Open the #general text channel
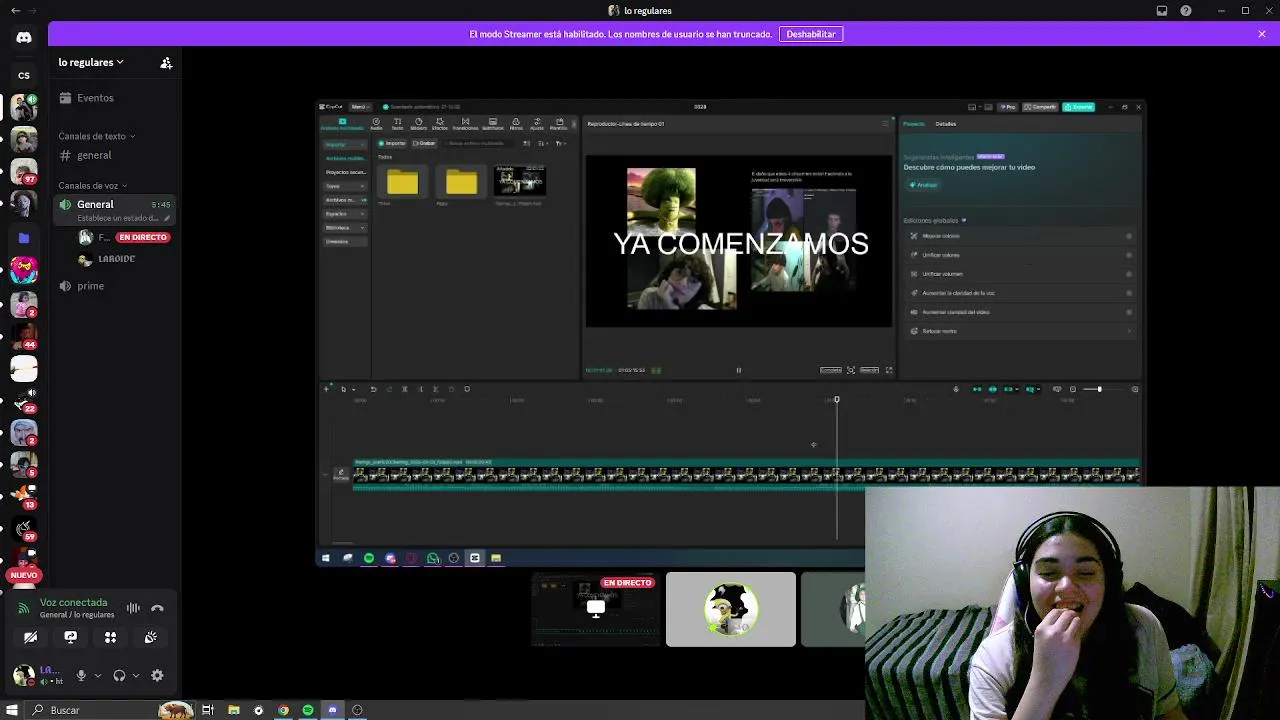The height and width of the screenshot is (720, 1280). pos(94,155)
